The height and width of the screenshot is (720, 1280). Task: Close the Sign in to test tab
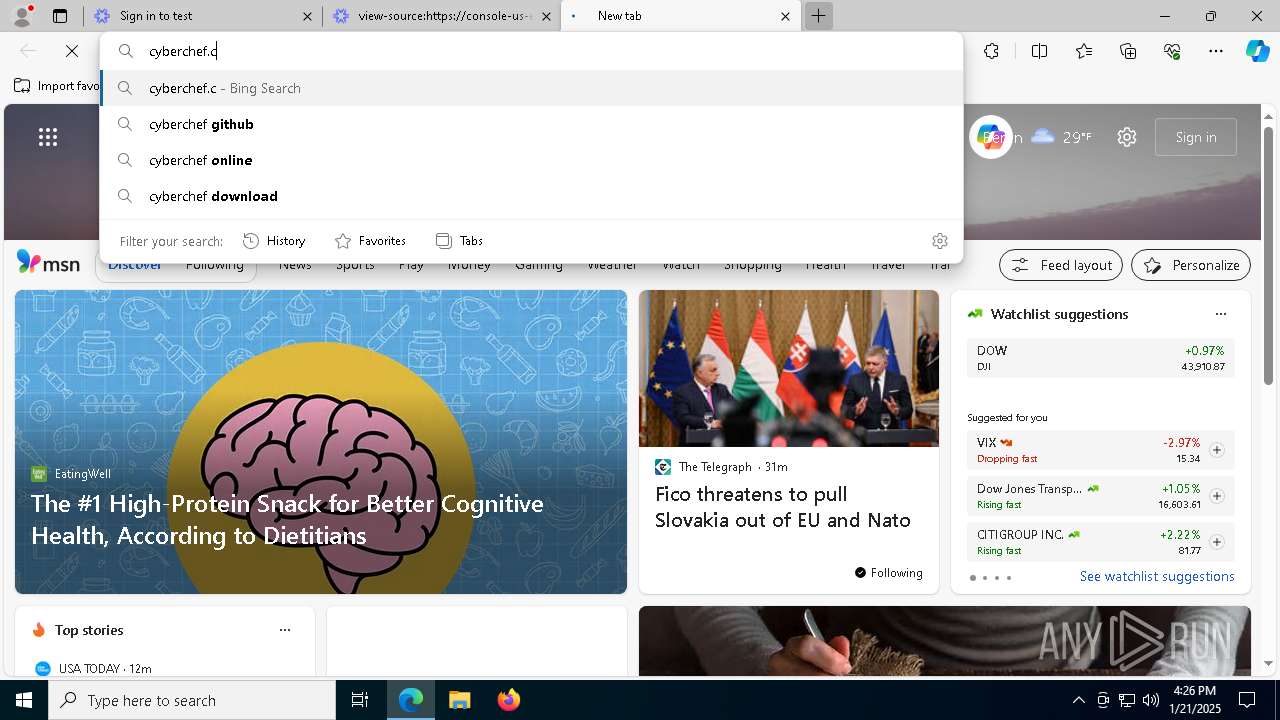[x=307, y=16]
